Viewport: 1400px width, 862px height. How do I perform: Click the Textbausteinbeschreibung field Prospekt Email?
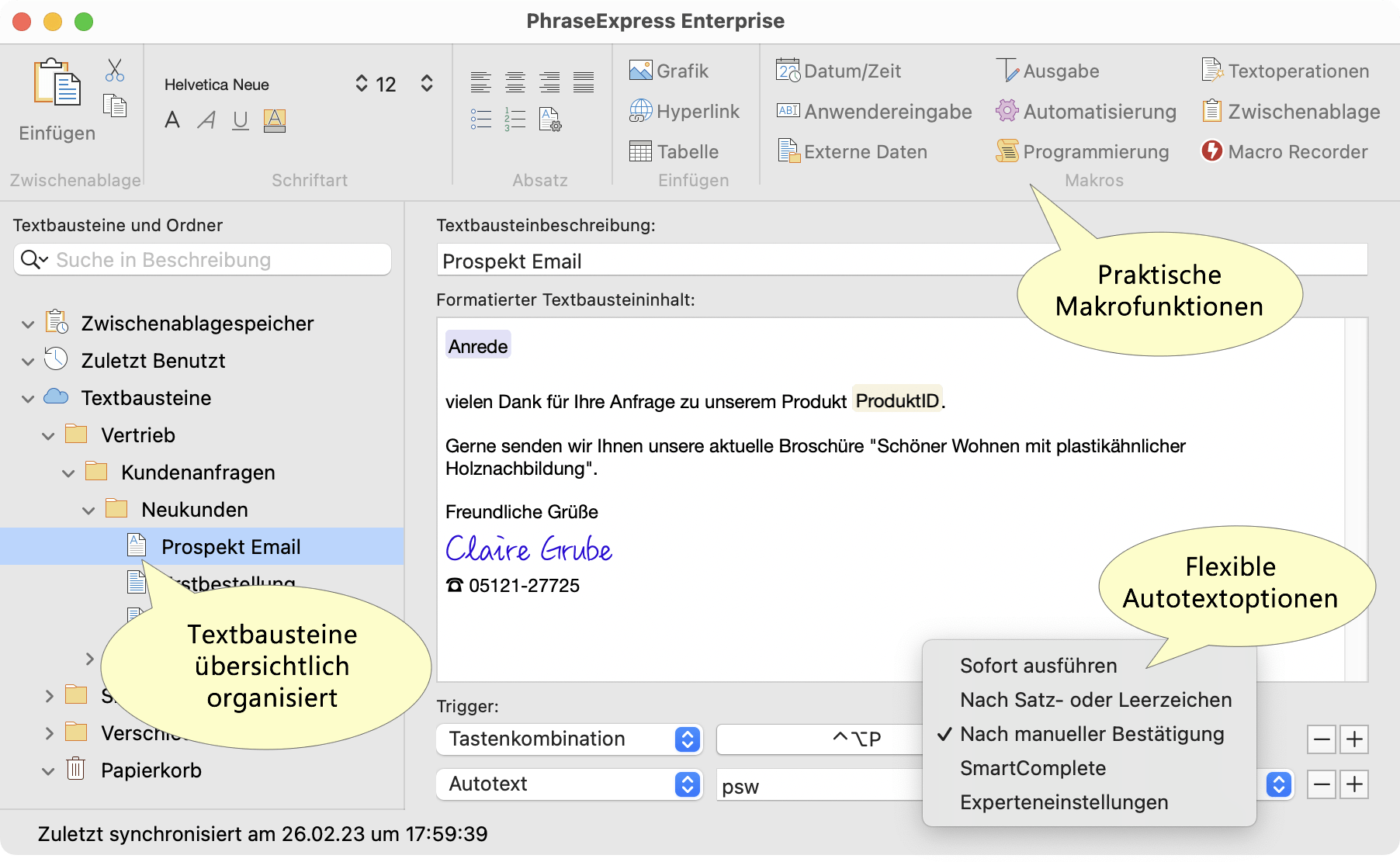point(902,261)
